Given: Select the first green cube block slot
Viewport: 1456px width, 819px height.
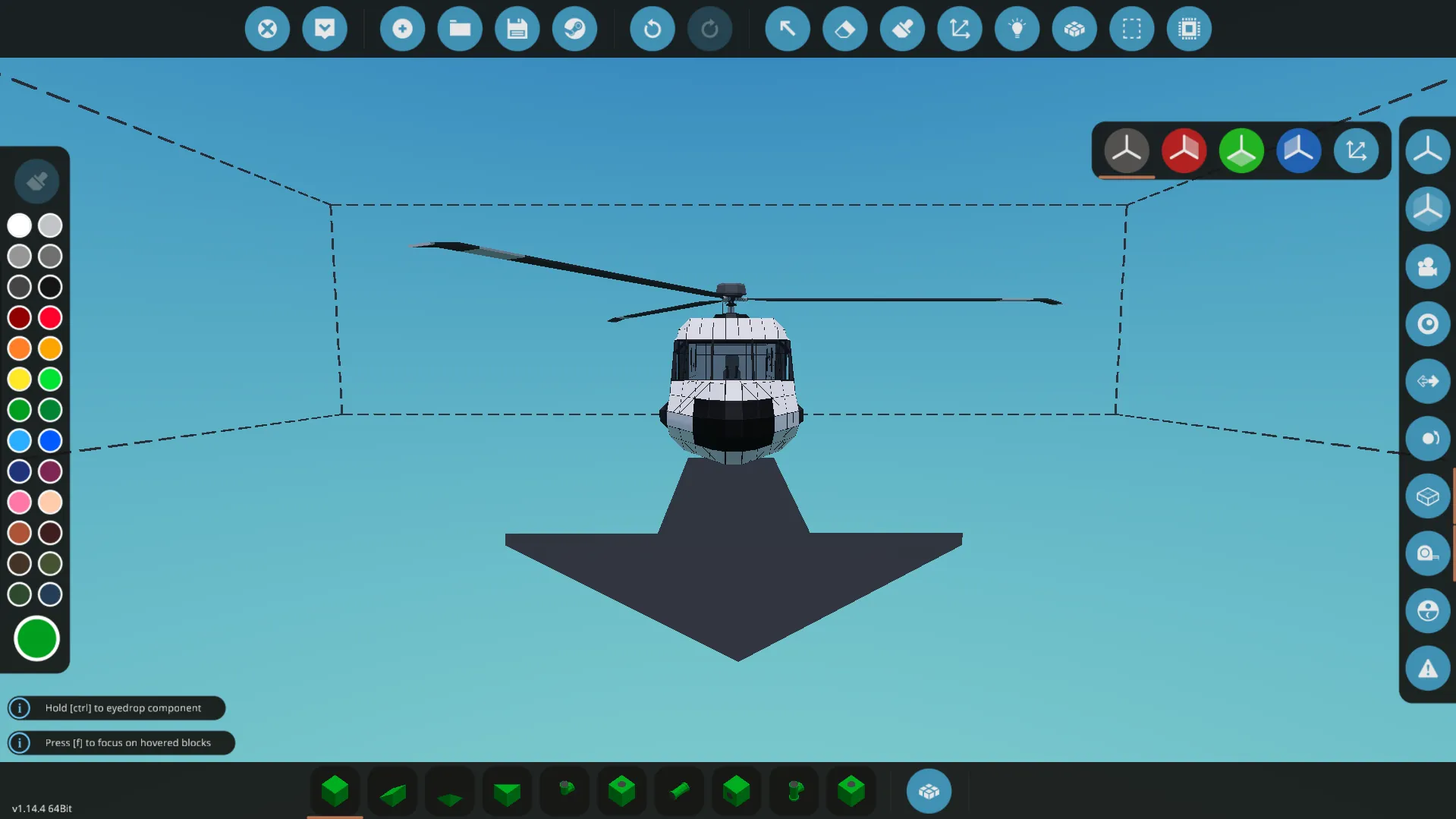Looking at the screenshot, I should [335, 791].
